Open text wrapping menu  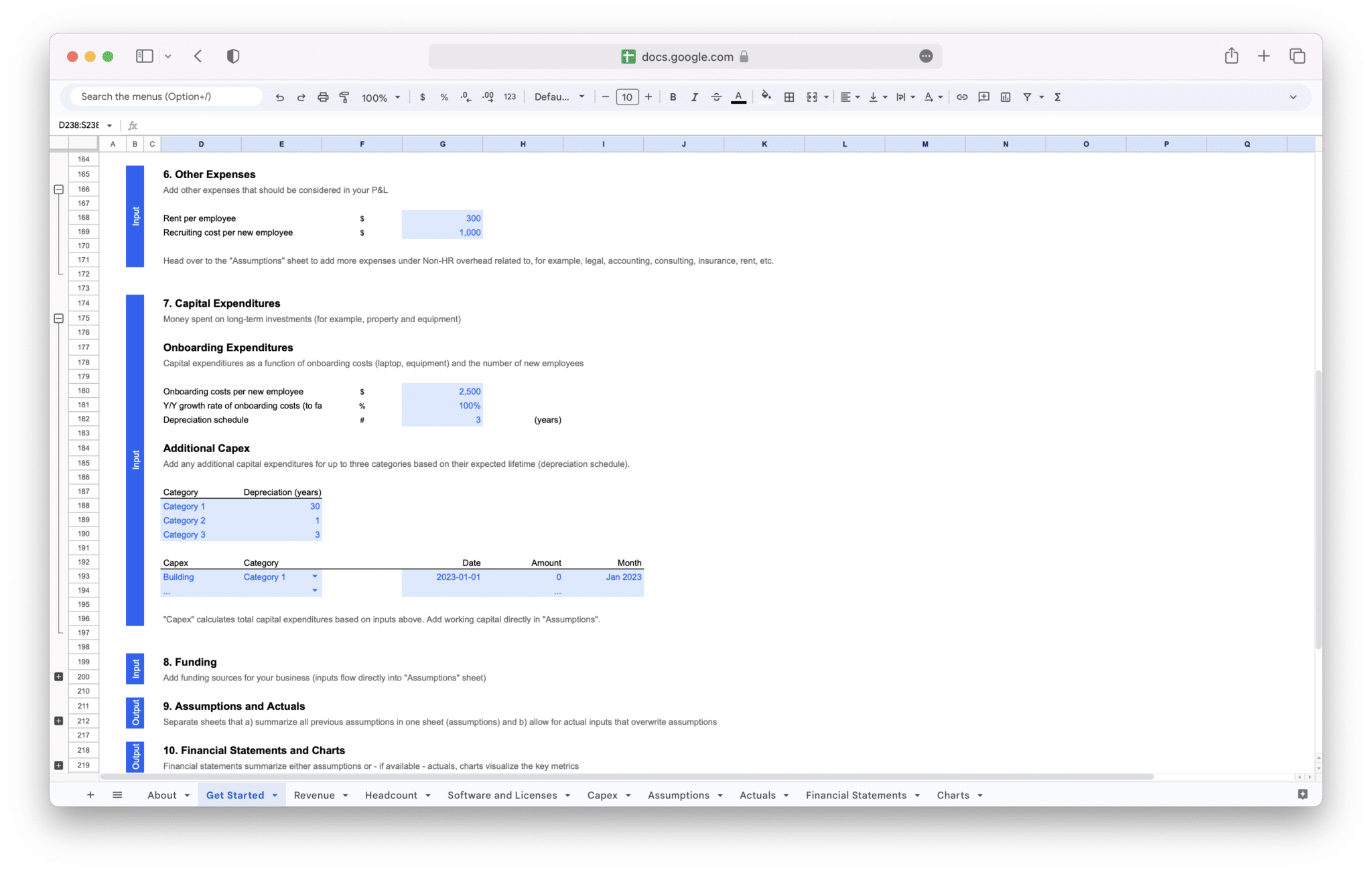click(905, 97)
